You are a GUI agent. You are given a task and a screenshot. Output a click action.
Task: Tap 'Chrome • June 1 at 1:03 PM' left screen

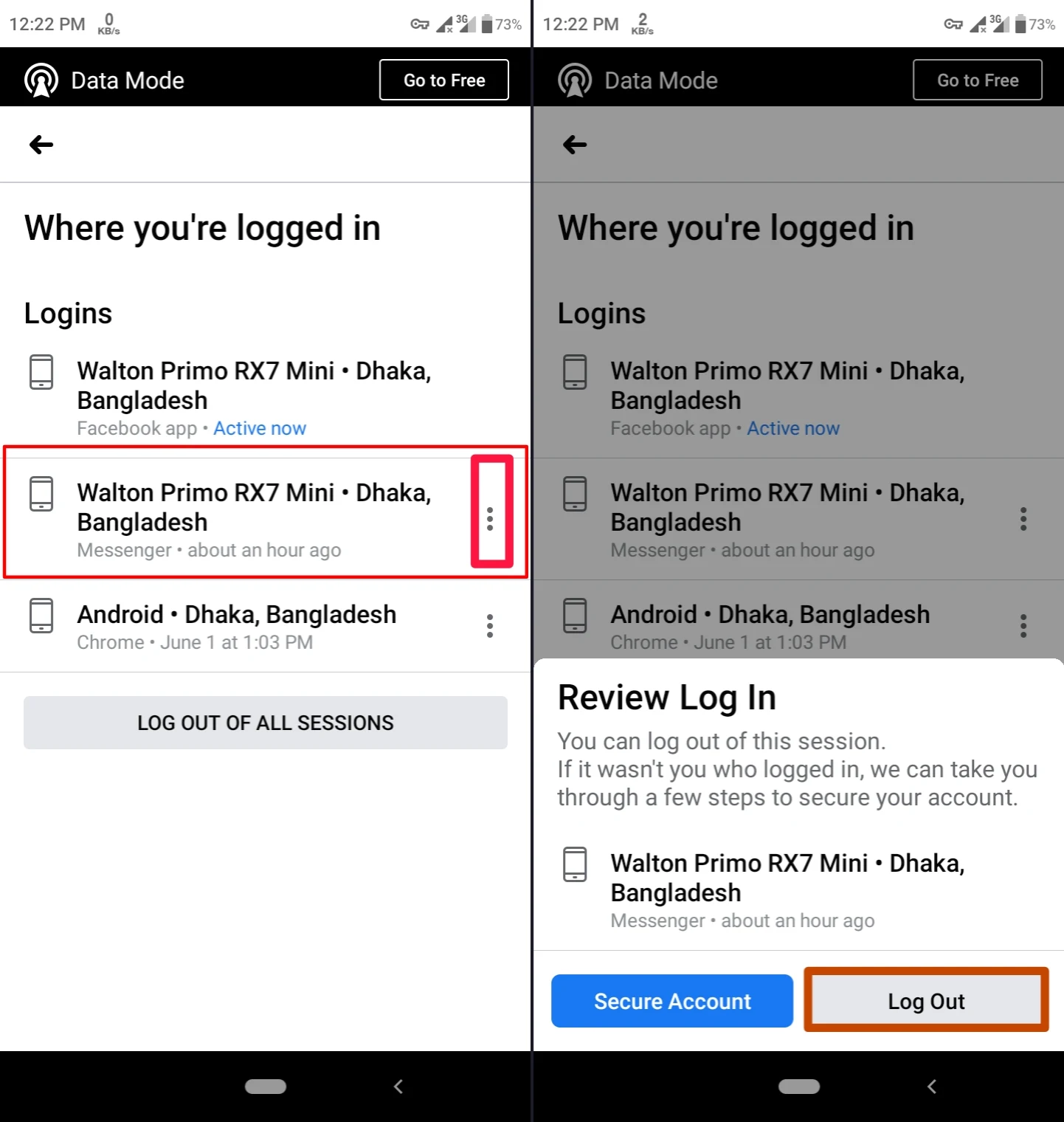195,642
